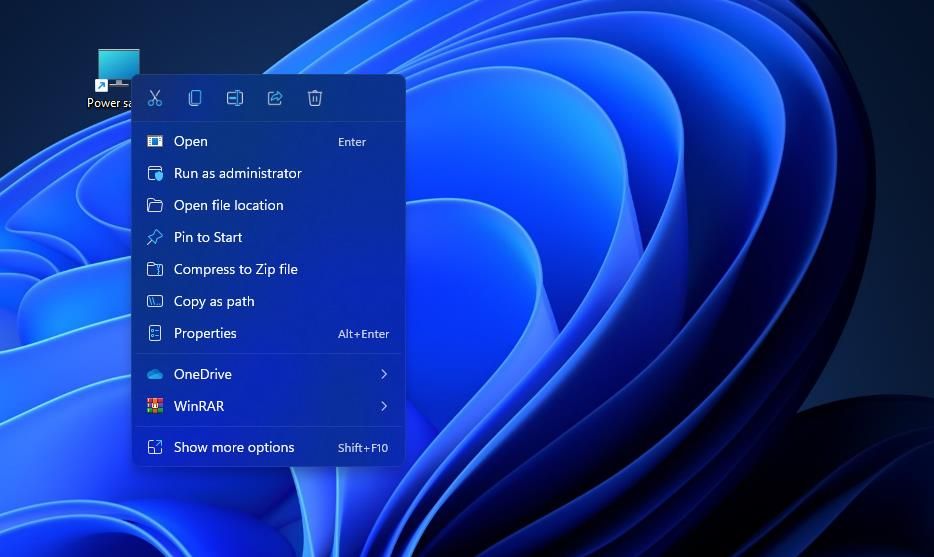Choose Copy as path
This screenshot has width=934, height=557.
click(x=268, y=301)
